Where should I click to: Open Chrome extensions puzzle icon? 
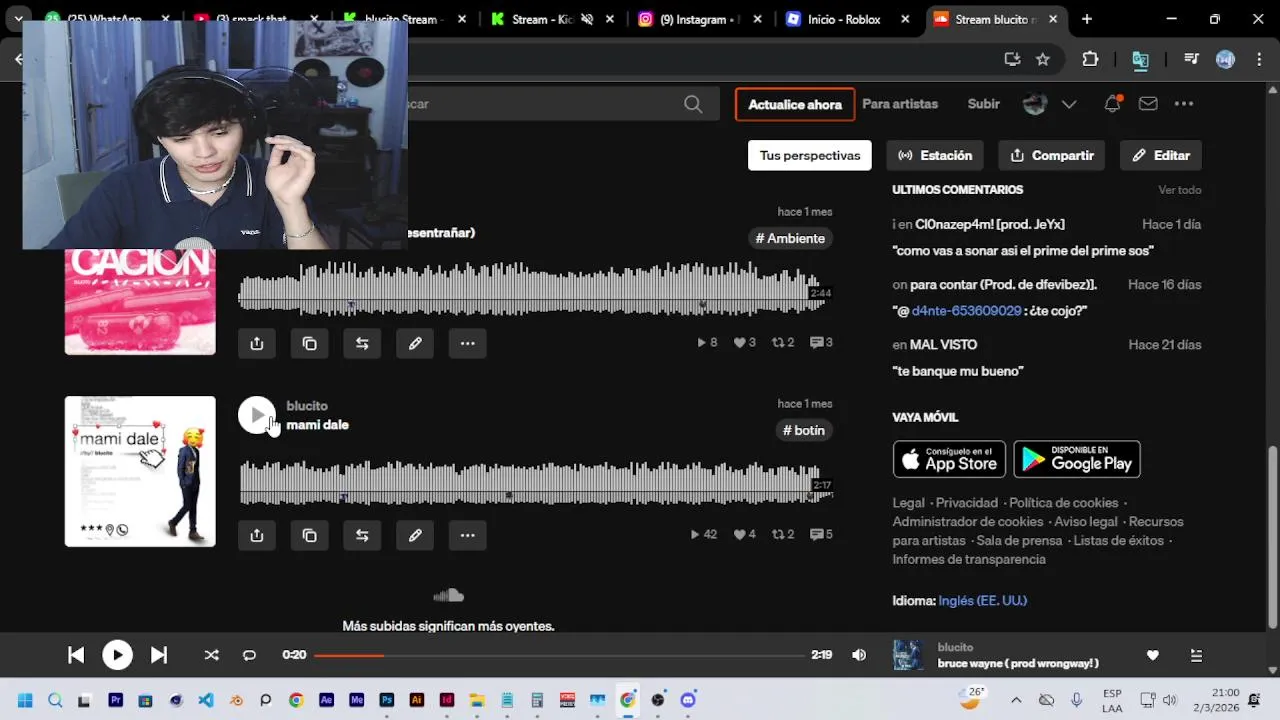coord(1090,59)
